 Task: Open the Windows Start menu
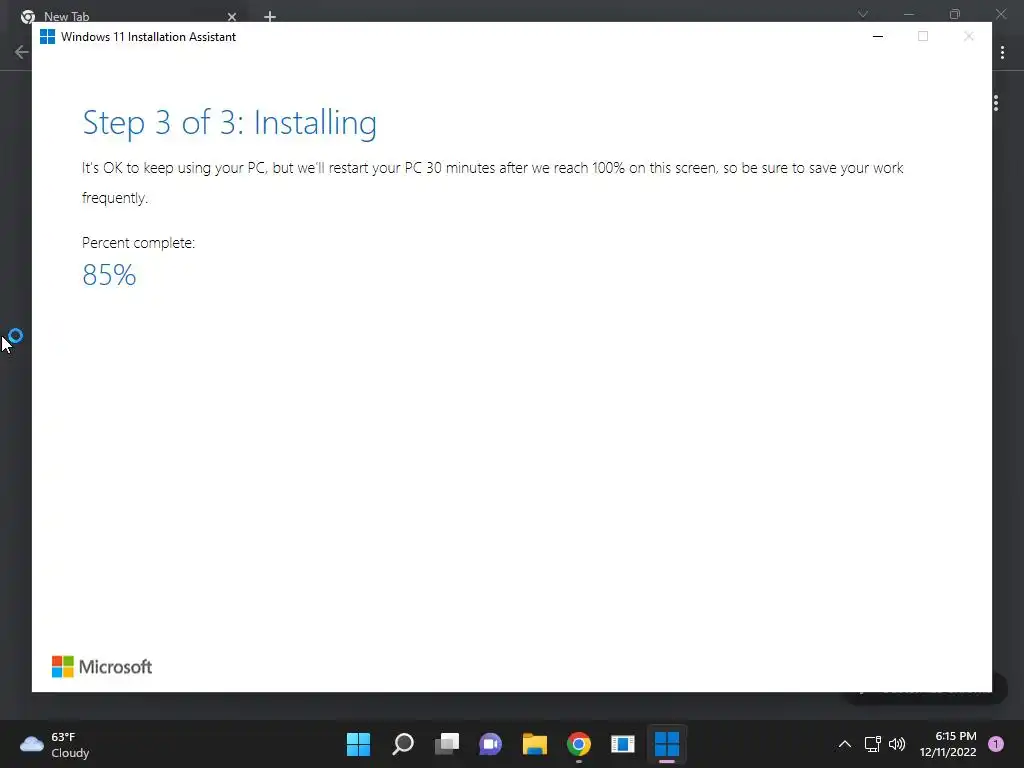coord(358,744)
